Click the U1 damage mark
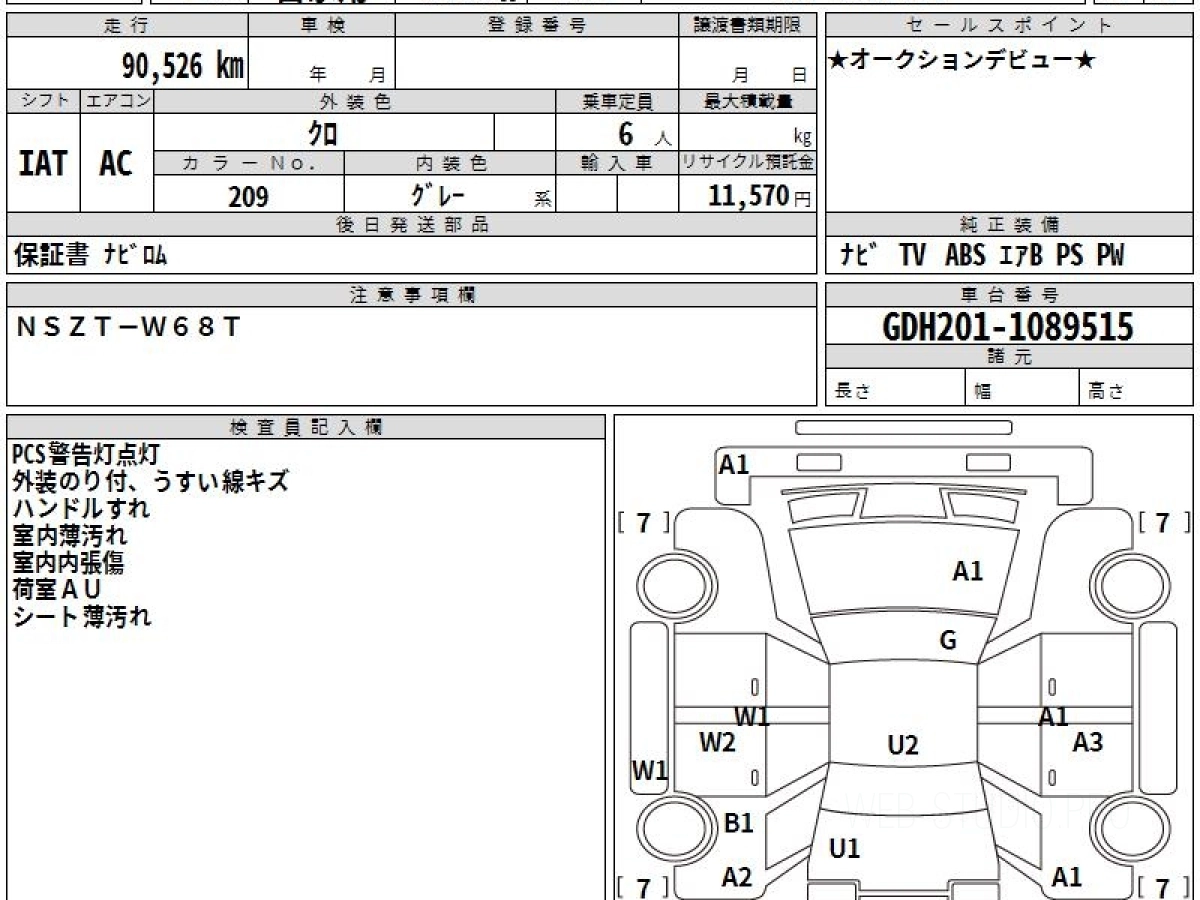 [845, 849]
